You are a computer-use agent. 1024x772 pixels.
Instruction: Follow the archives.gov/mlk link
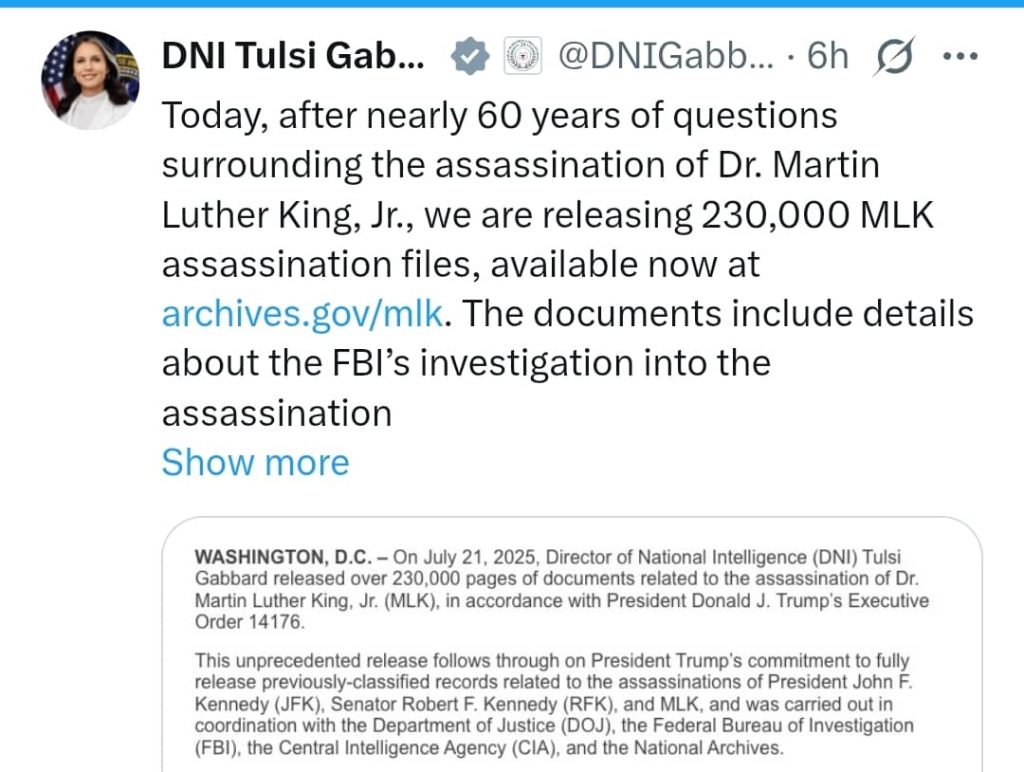pos(302,314)
